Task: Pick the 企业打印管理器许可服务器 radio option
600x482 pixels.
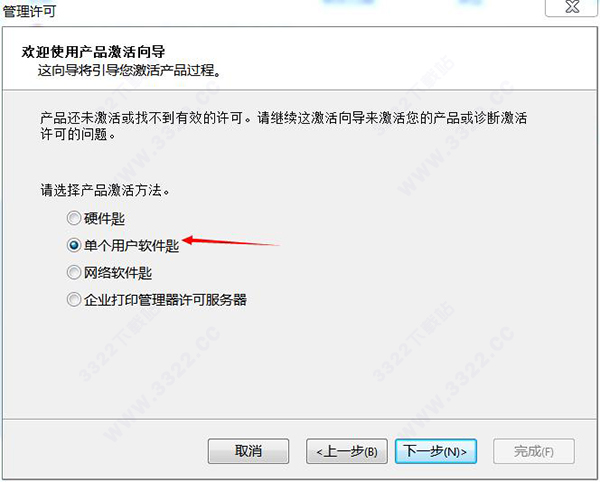Action: pyautogui.click(x=73, y=300)
